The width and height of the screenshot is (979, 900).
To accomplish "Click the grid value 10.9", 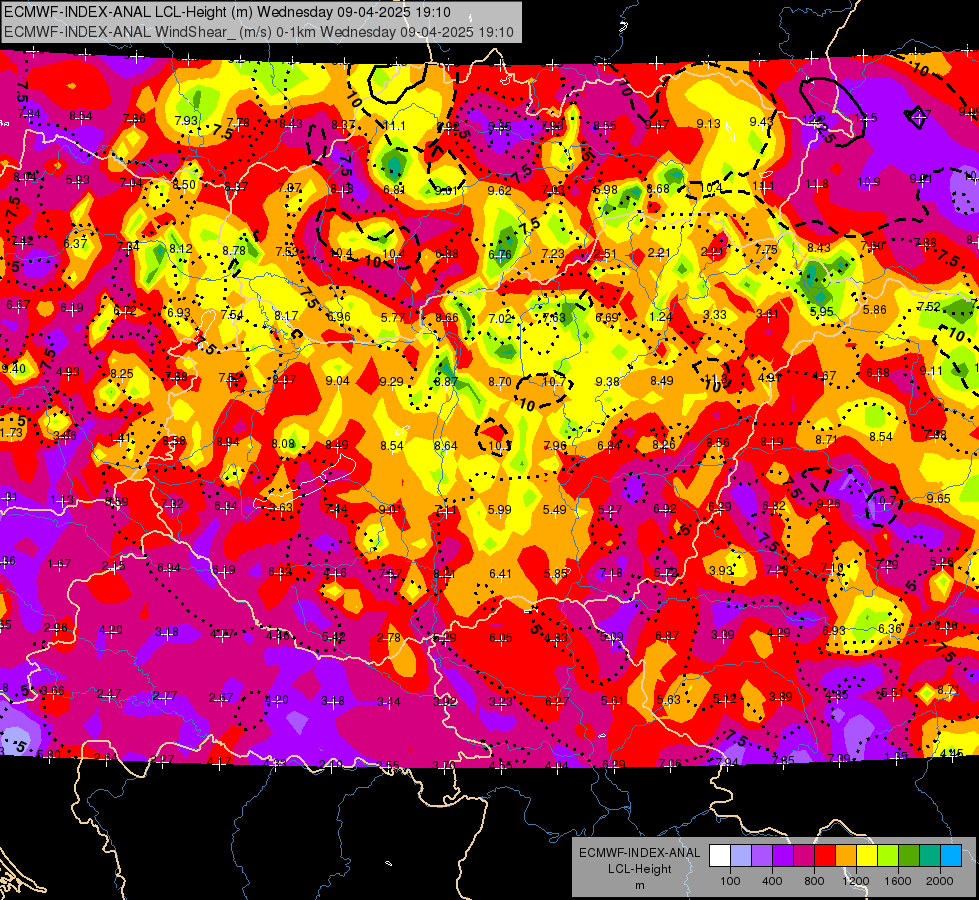I will 868,182.
